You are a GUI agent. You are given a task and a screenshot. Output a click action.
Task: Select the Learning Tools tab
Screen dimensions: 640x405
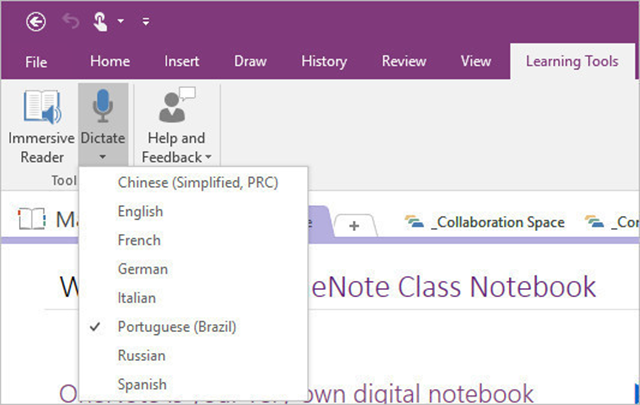click(572, 61)
